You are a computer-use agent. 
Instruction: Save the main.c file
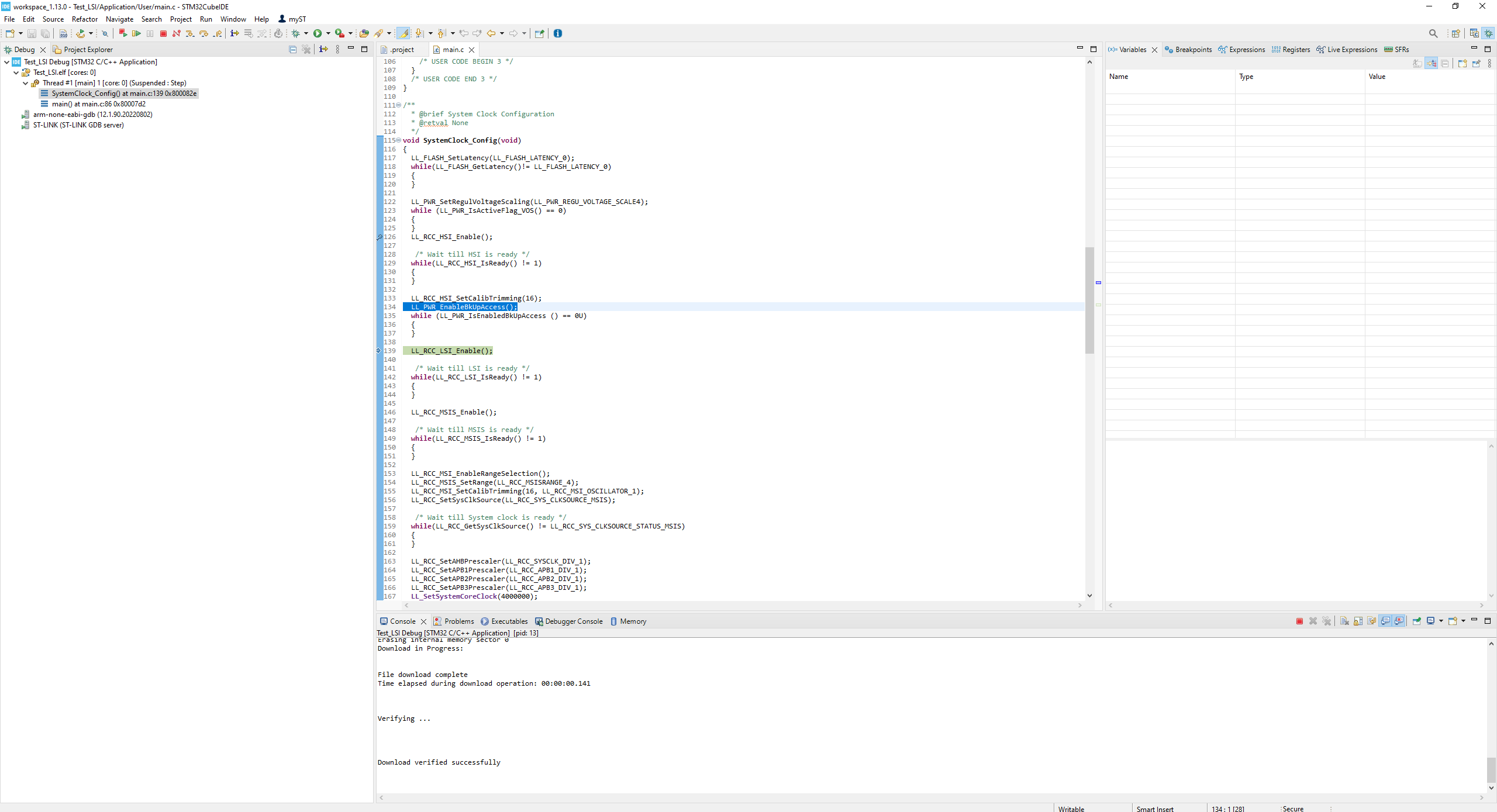point(32,33)
